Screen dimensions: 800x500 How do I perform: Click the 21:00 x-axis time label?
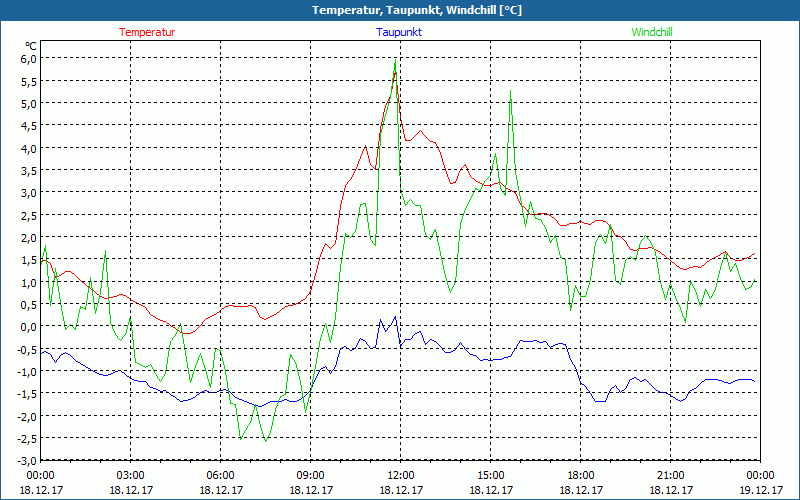[670, 475]
